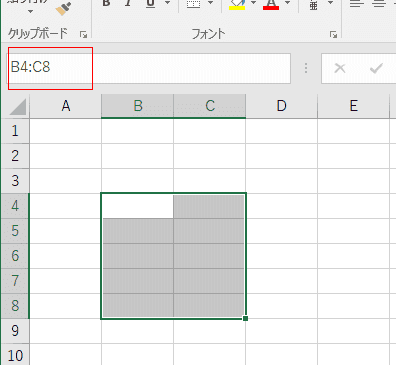
Task: Click the formula bar Cancel X icon
Action: [x=340, y=68]
